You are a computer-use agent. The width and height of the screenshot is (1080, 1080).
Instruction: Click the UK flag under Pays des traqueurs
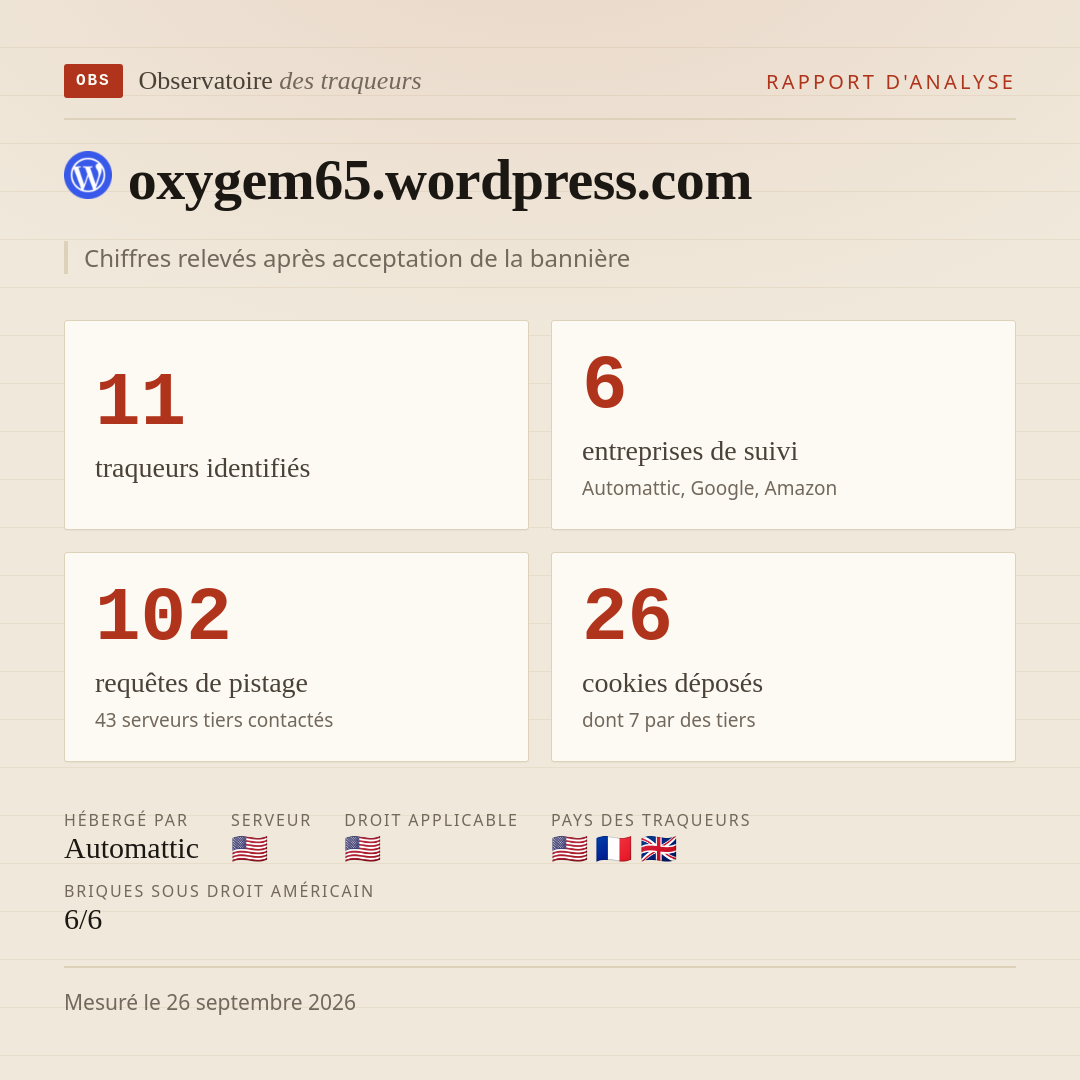[x=658, y=849]
